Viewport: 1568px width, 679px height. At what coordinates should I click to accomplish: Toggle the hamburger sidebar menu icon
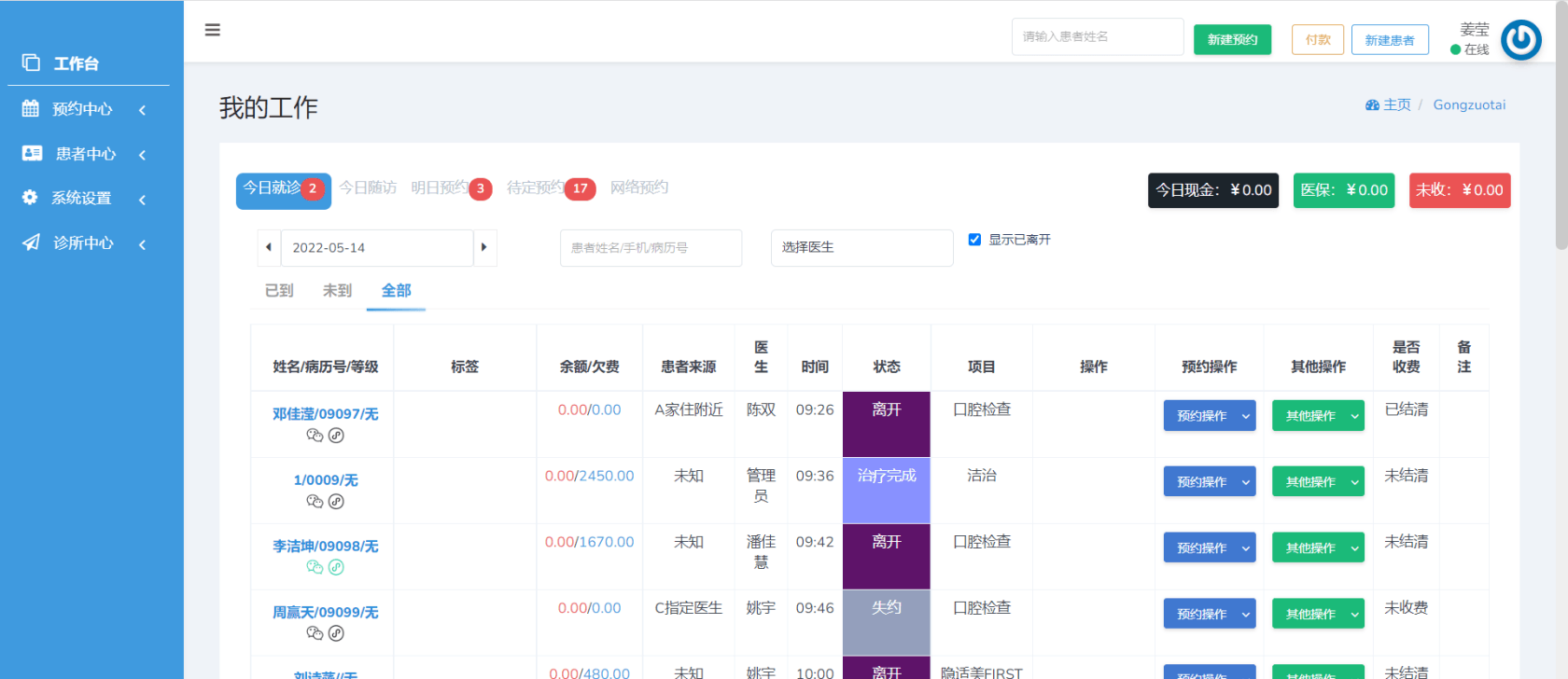pos(213,30)
